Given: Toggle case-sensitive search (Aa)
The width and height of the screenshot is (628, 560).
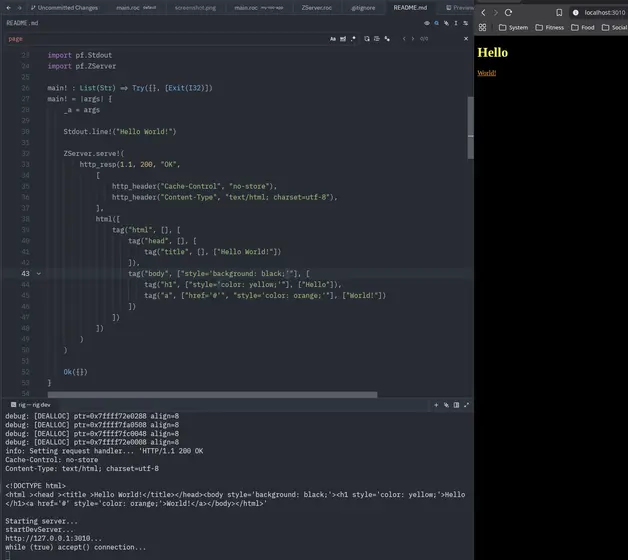Looking at the screenshot, I should pos(334,39).
